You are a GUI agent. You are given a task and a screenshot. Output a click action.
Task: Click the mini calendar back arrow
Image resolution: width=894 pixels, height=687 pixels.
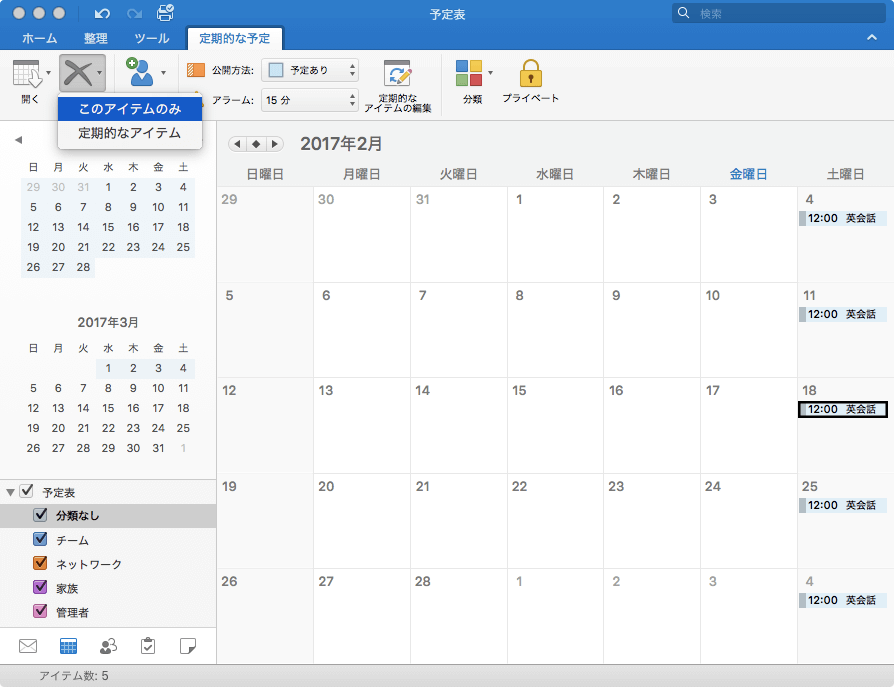pyautogui.click(x=18, y=140)
